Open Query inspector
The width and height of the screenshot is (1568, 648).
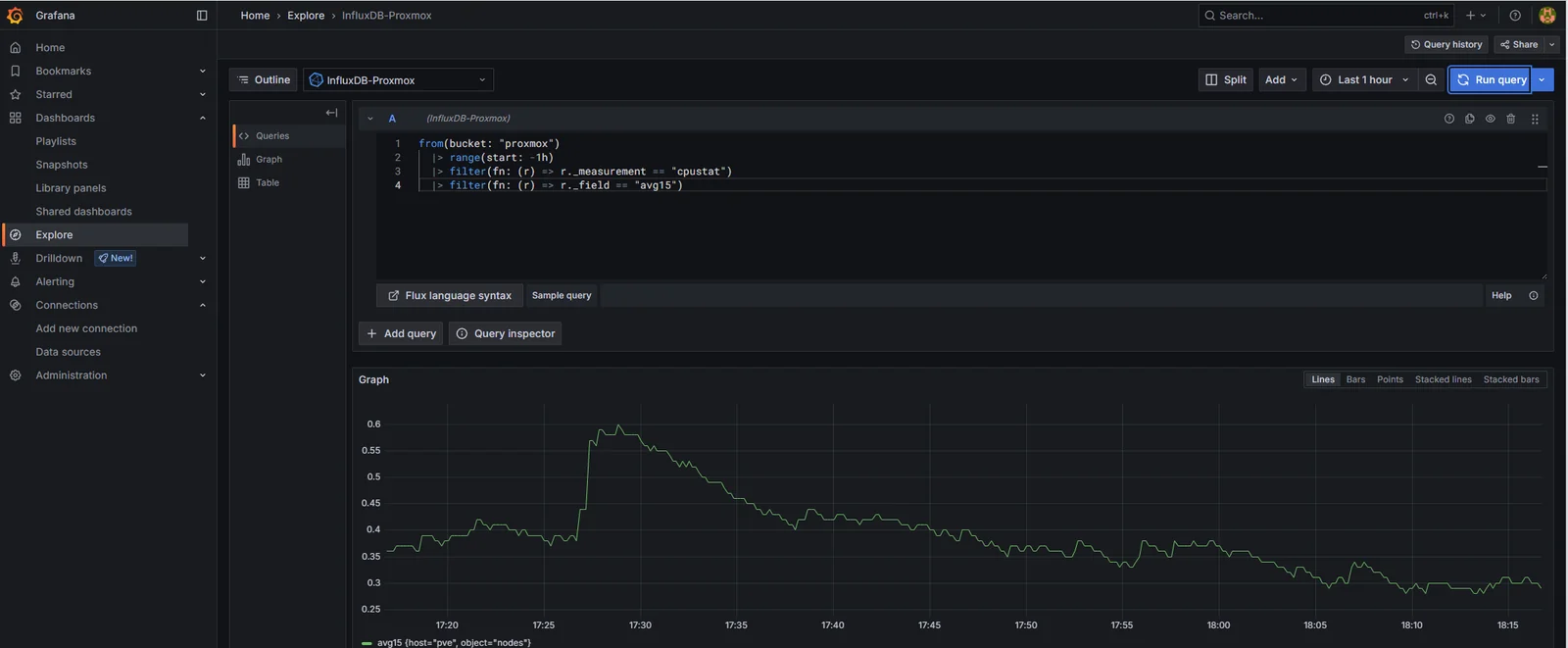[505, 333]
